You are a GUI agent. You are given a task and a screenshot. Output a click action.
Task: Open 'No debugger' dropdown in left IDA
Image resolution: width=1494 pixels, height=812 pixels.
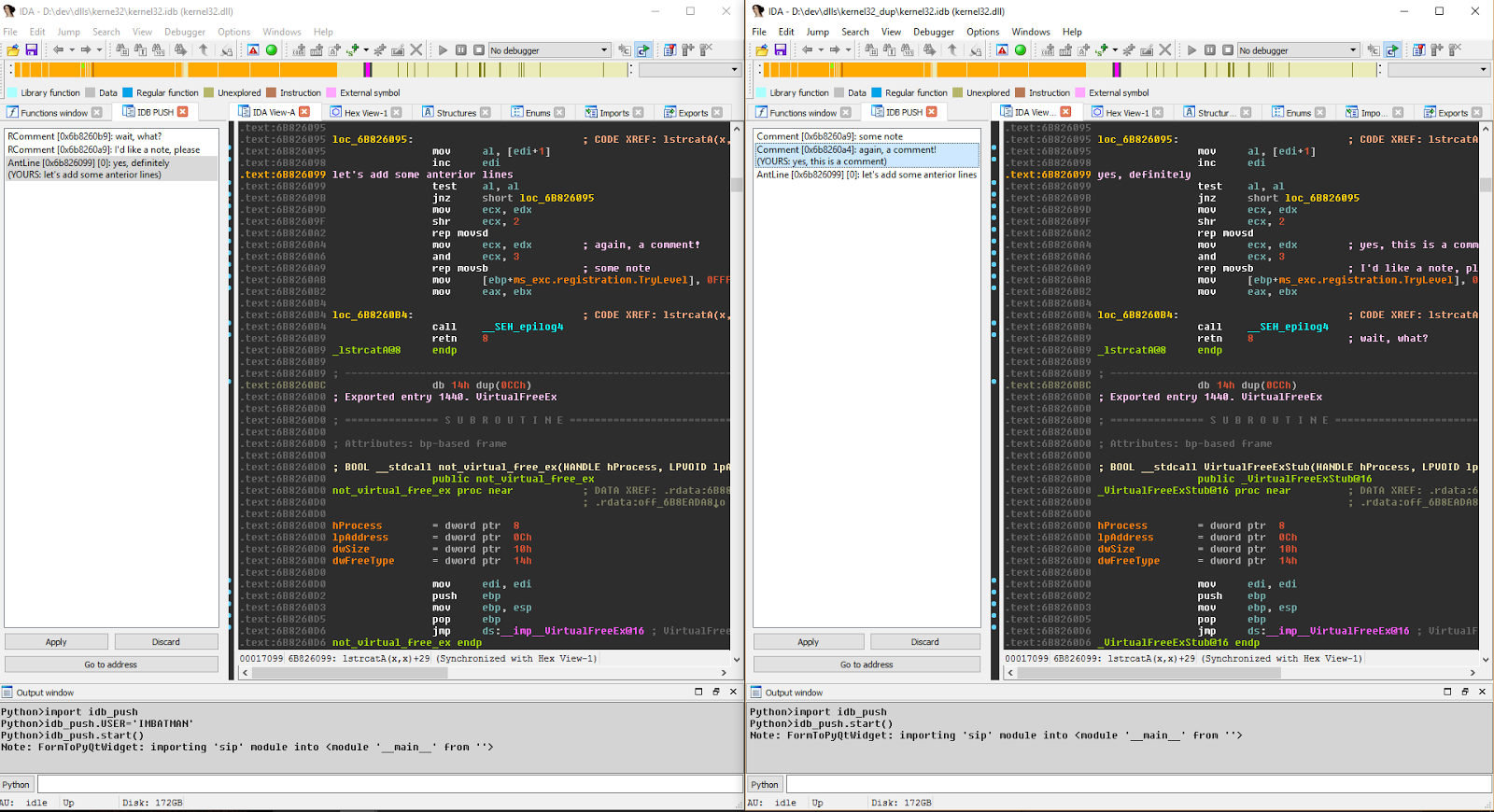[549, 50]
